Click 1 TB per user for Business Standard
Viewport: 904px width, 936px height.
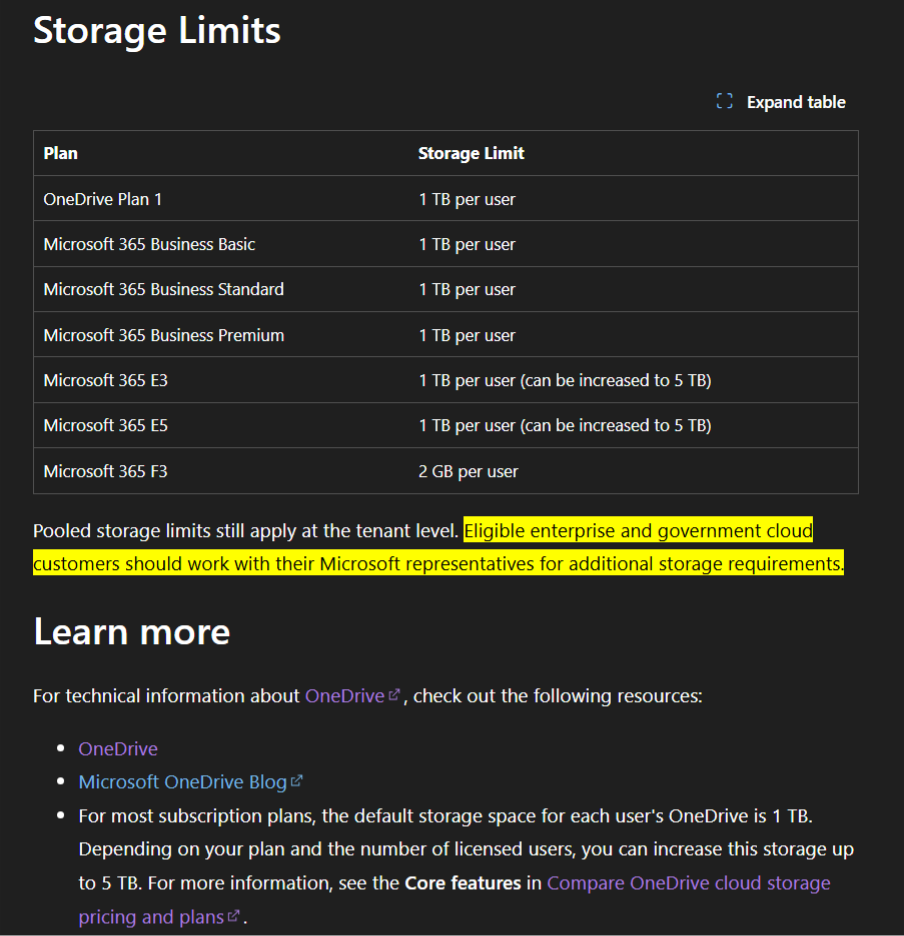point(467,290)
